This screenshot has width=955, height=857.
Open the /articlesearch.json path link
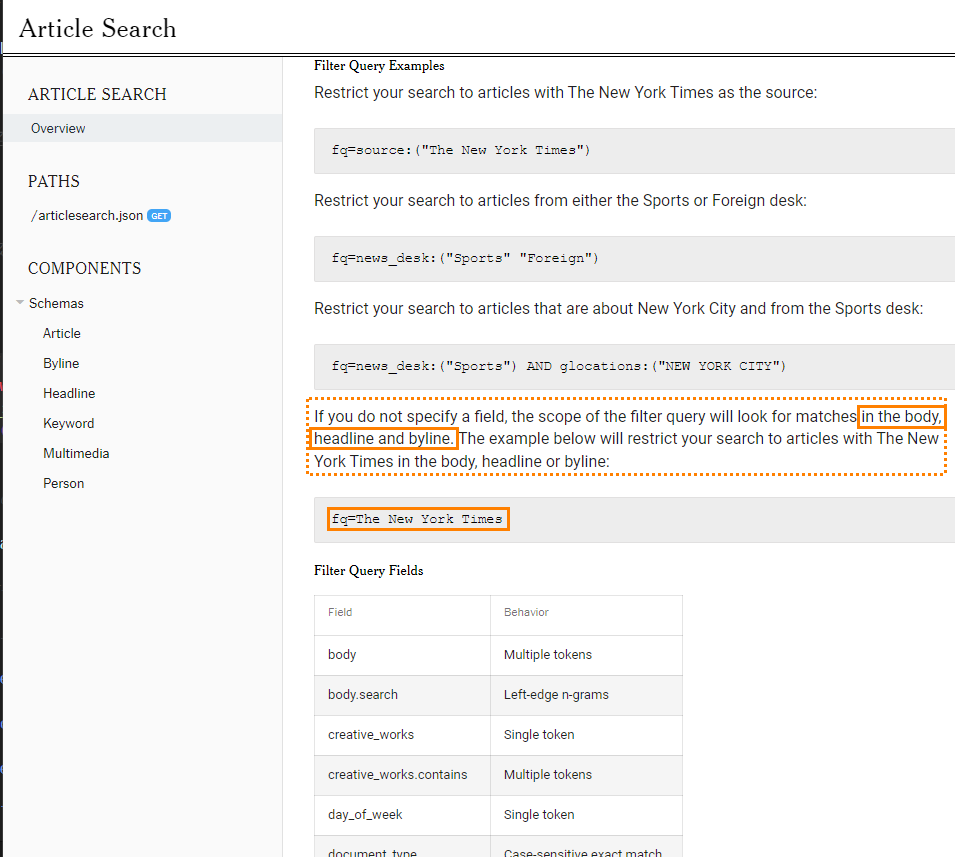tap(87, 216)
